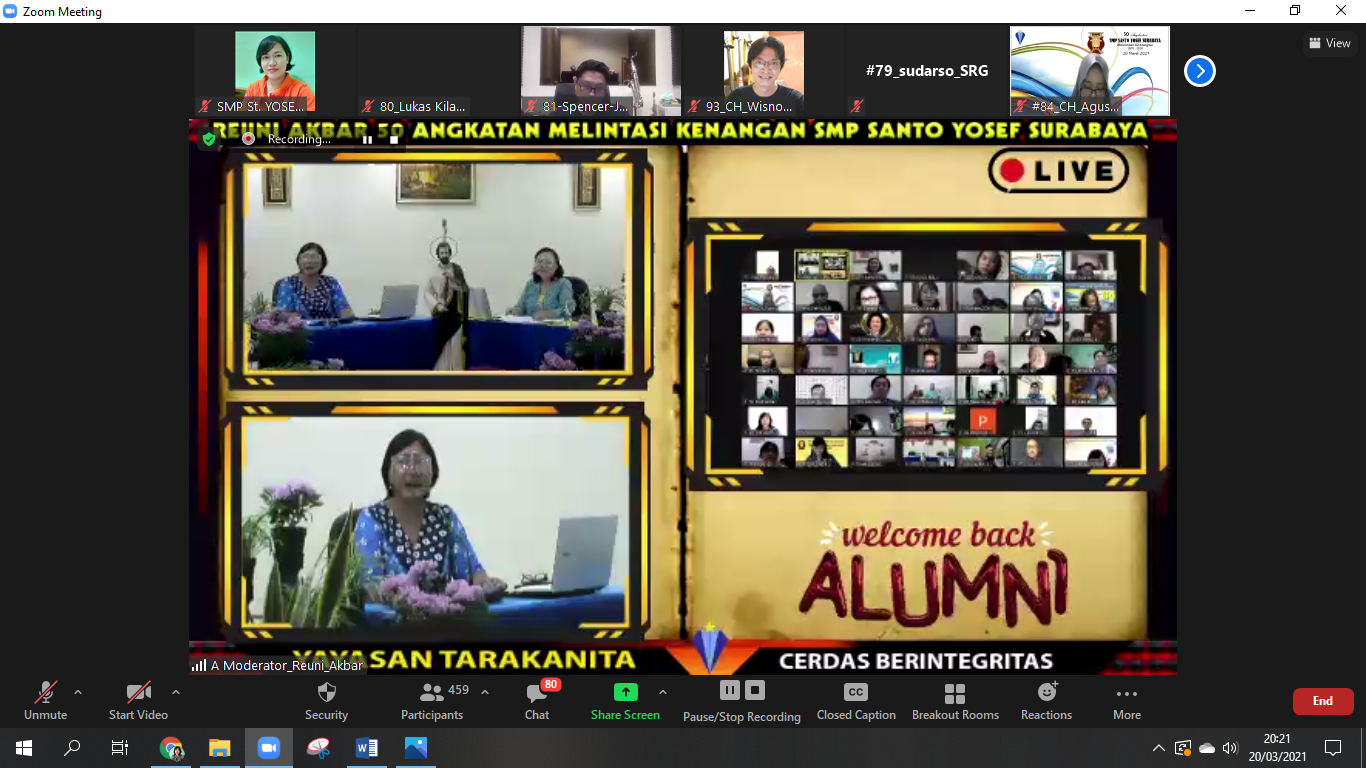This screenshot has height=768, width=1366.
Task: Open Windows taskbar search
Action: click(72, 748)
